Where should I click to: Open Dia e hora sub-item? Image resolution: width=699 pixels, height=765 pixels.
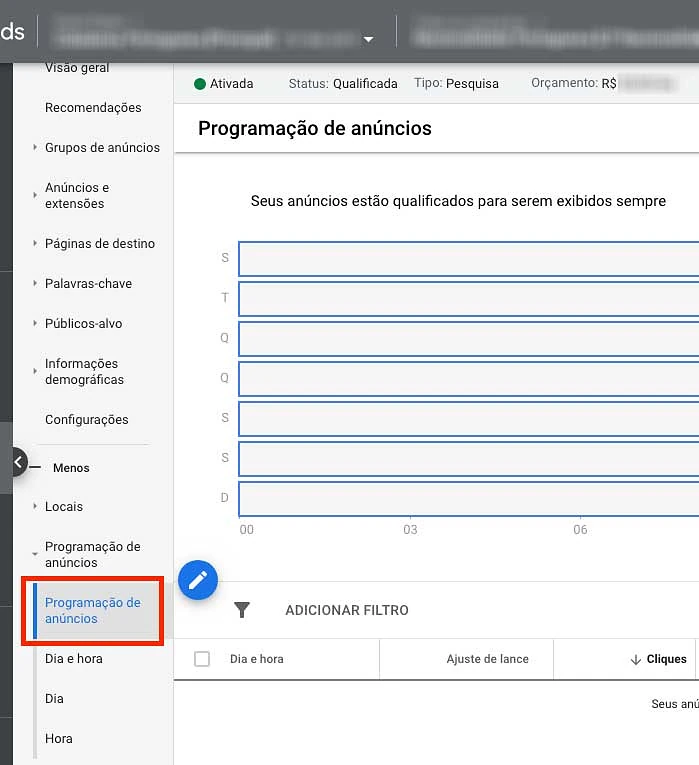(74, 659)
